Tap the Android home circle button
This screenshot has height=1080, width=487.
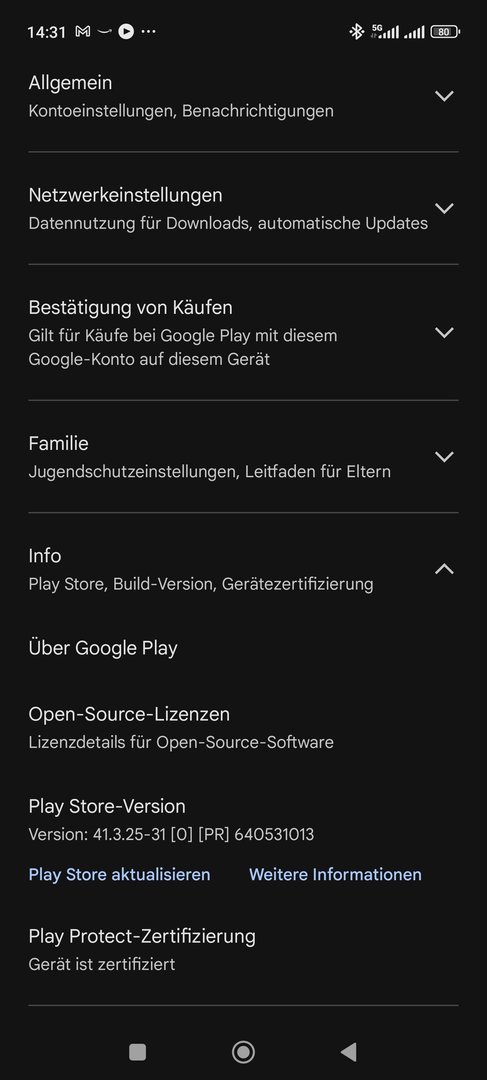[x=243, y=1052]
